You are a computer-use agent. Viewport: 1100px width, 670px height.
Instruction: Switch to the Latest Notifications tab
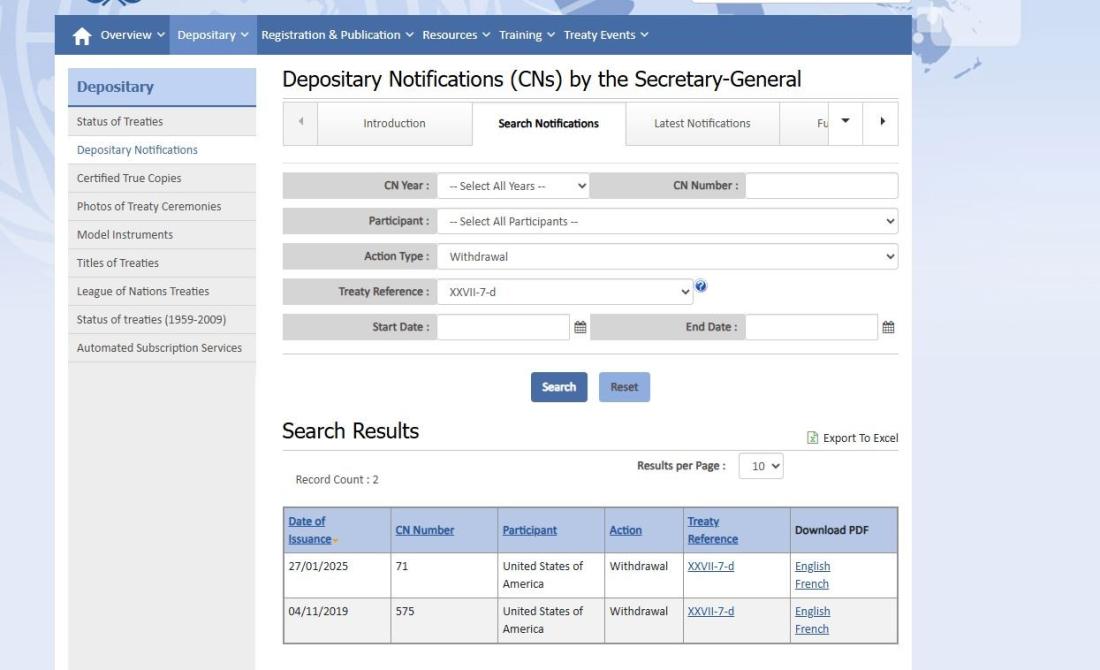[702, 124]
